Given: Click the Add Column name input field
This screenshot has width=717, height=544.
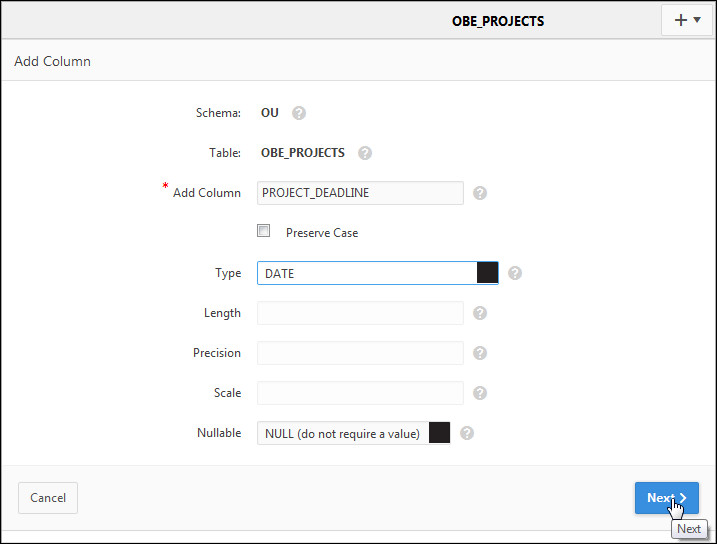Looking at the screenshot, I should tap(360, 193).
